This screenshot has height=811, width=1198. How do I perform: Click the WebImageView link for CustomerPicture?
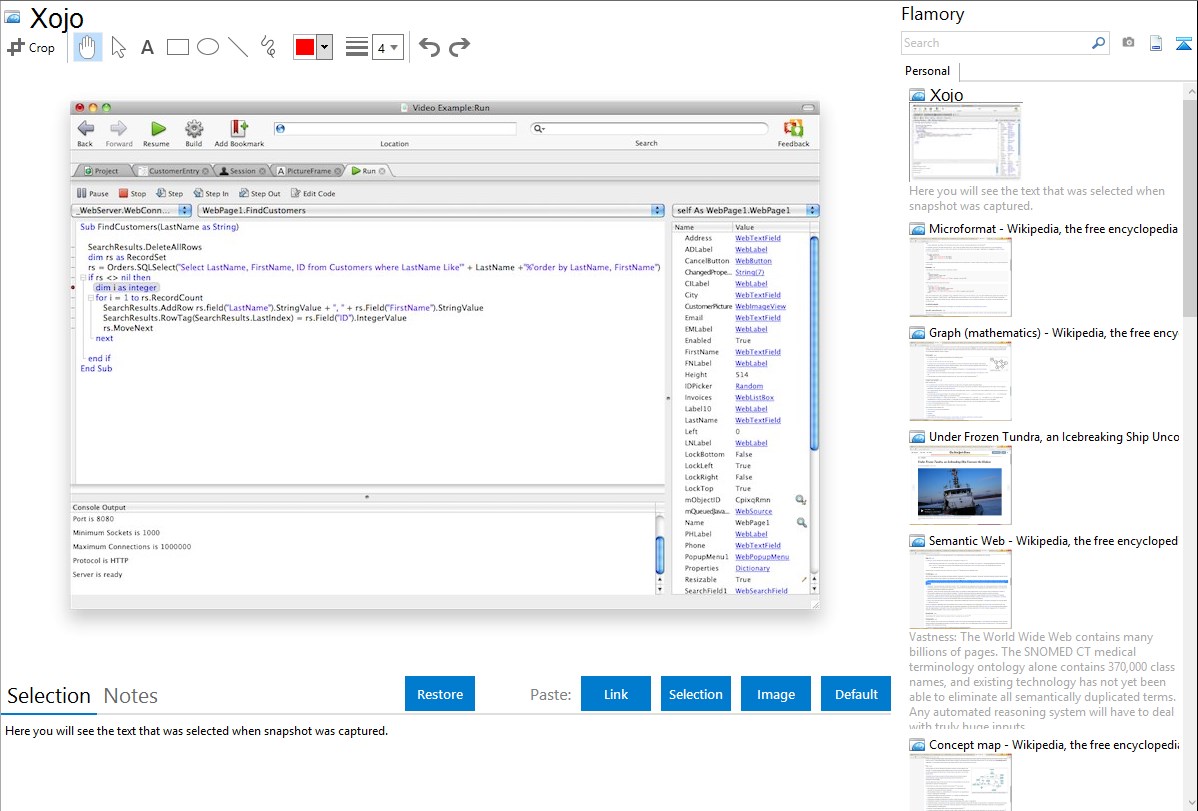tap(760, 307)
